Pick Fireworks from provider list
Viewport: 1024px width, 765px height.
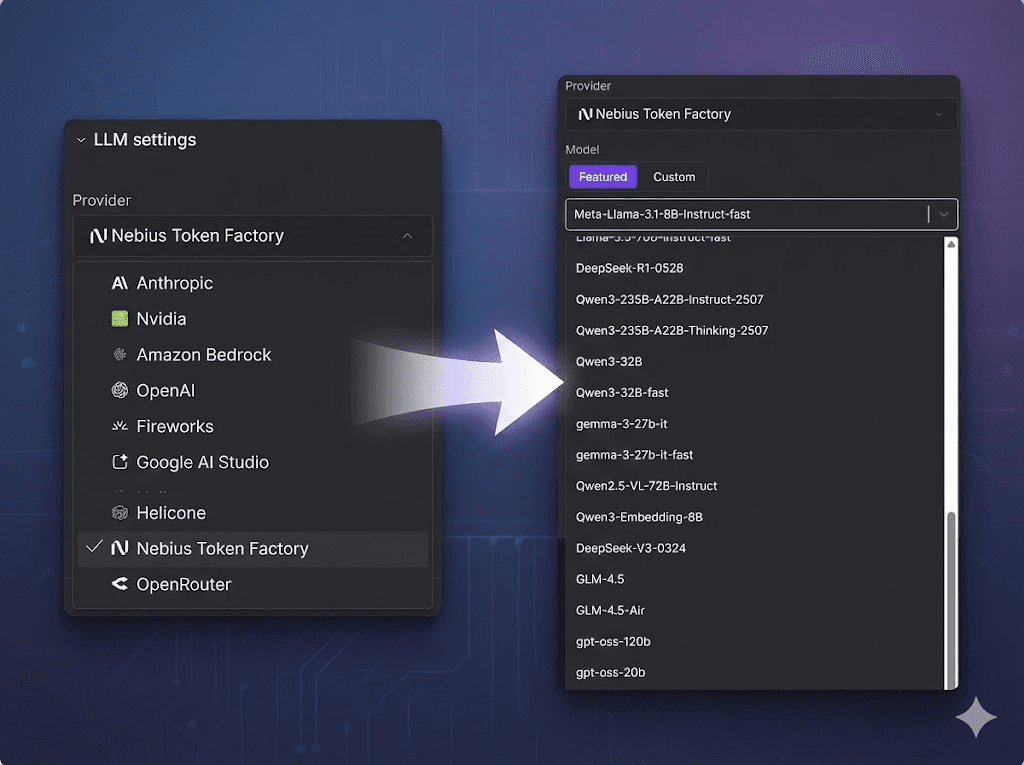(x=252, y=426)
